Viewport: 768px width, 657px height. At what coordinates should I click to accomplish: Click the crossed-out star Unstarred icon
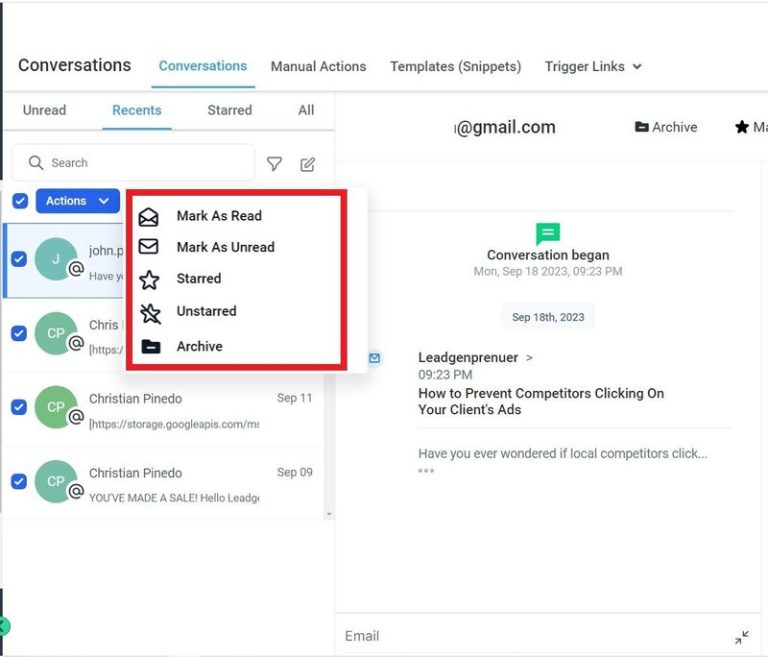pyautogui.click(x=150, y=312)
